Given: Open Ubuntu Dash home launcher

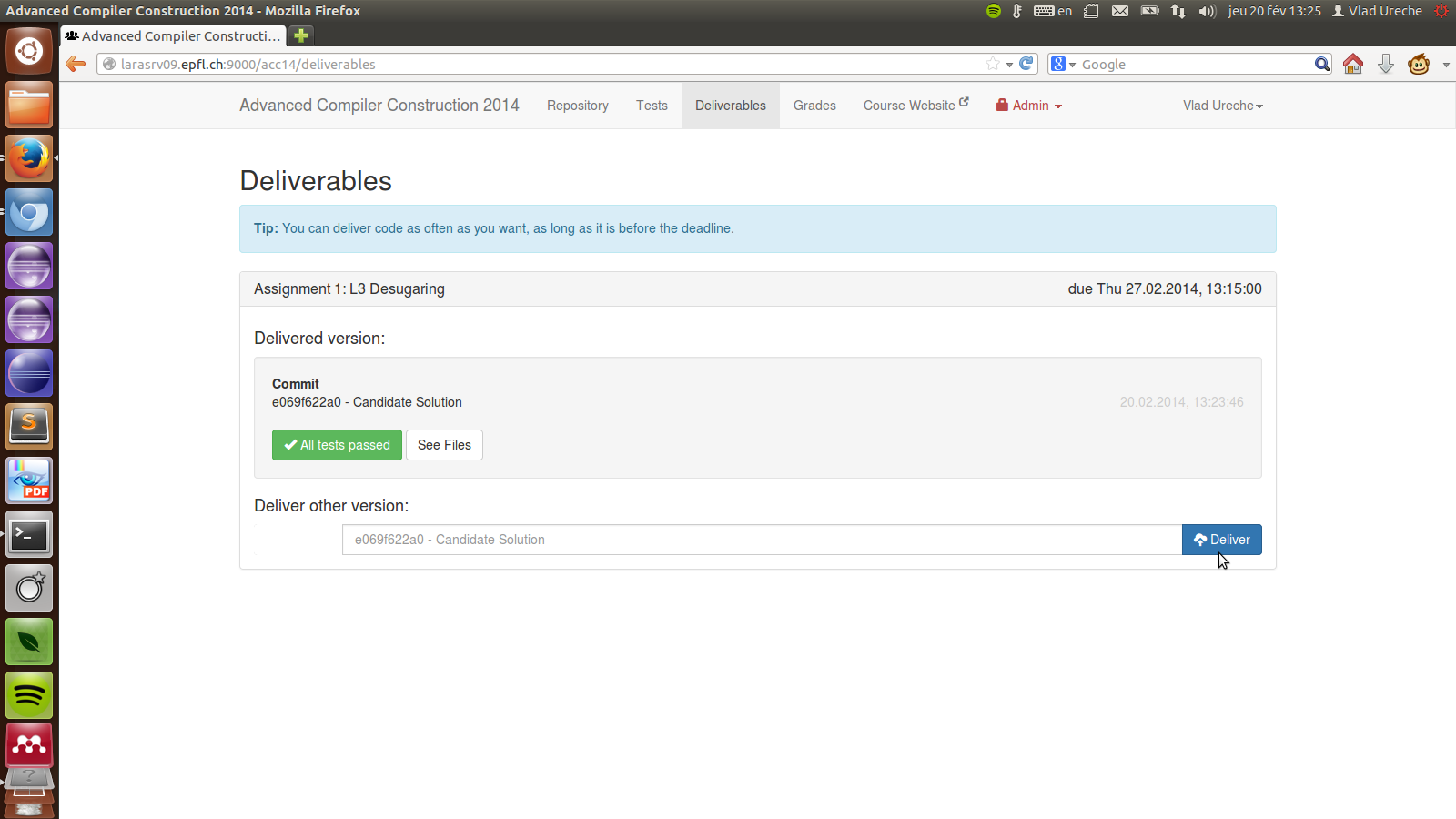Looking at the screenshot, I should [29, 51].
